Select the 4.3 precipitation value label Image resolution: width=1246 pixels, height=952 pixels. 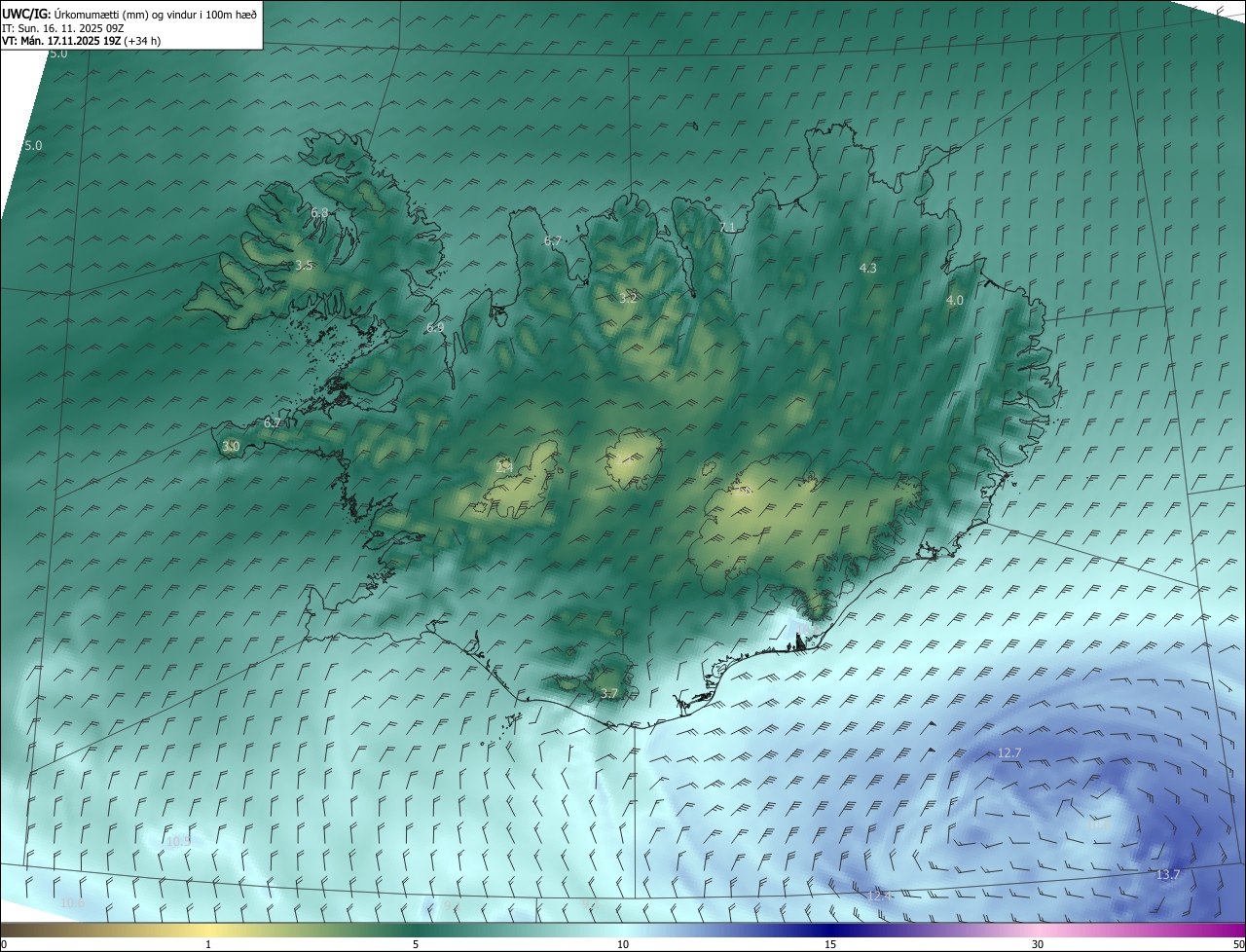pos(868,268)
